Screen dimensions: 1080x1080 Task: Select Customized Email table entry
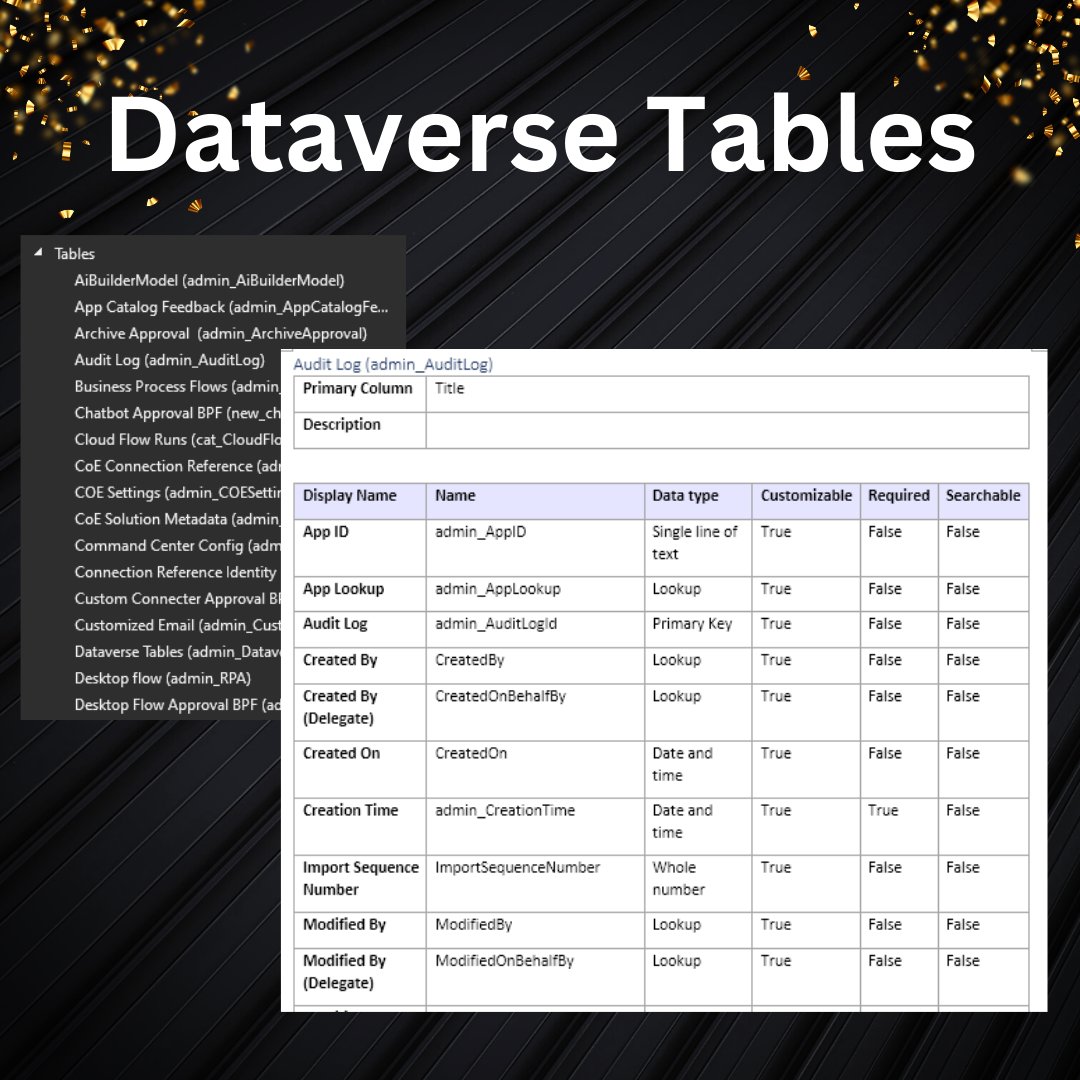178,625
